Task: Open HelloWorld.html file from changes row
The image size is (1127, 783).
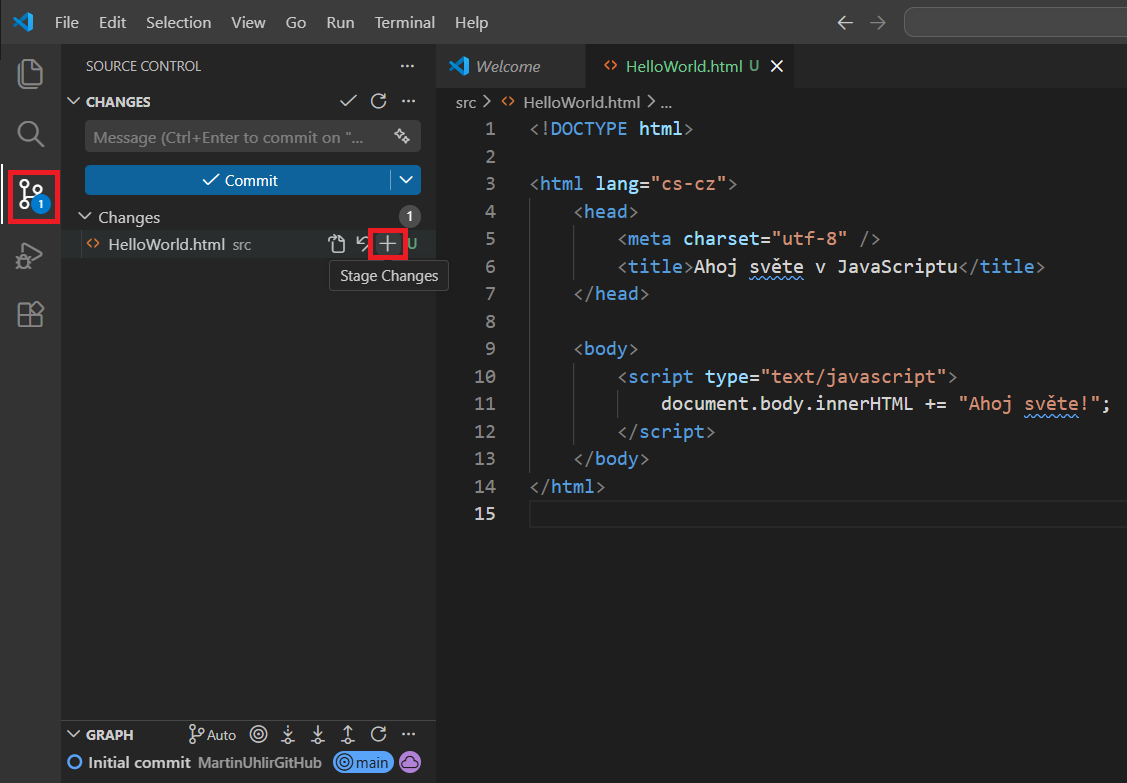Action: pyautogui.click(x=336, y=243)
